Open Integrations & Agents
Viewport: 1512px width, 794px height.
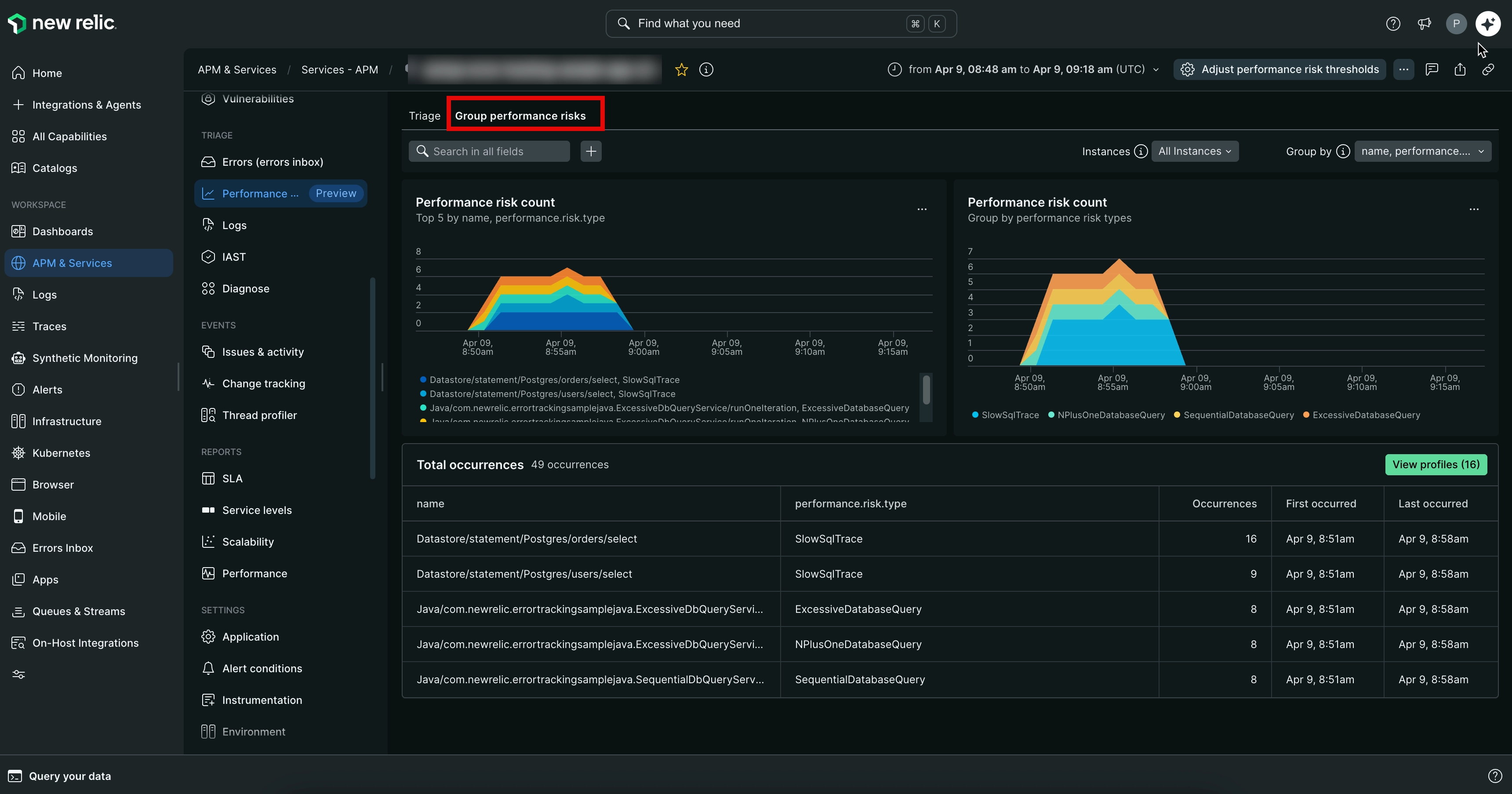tap(89, 105)
